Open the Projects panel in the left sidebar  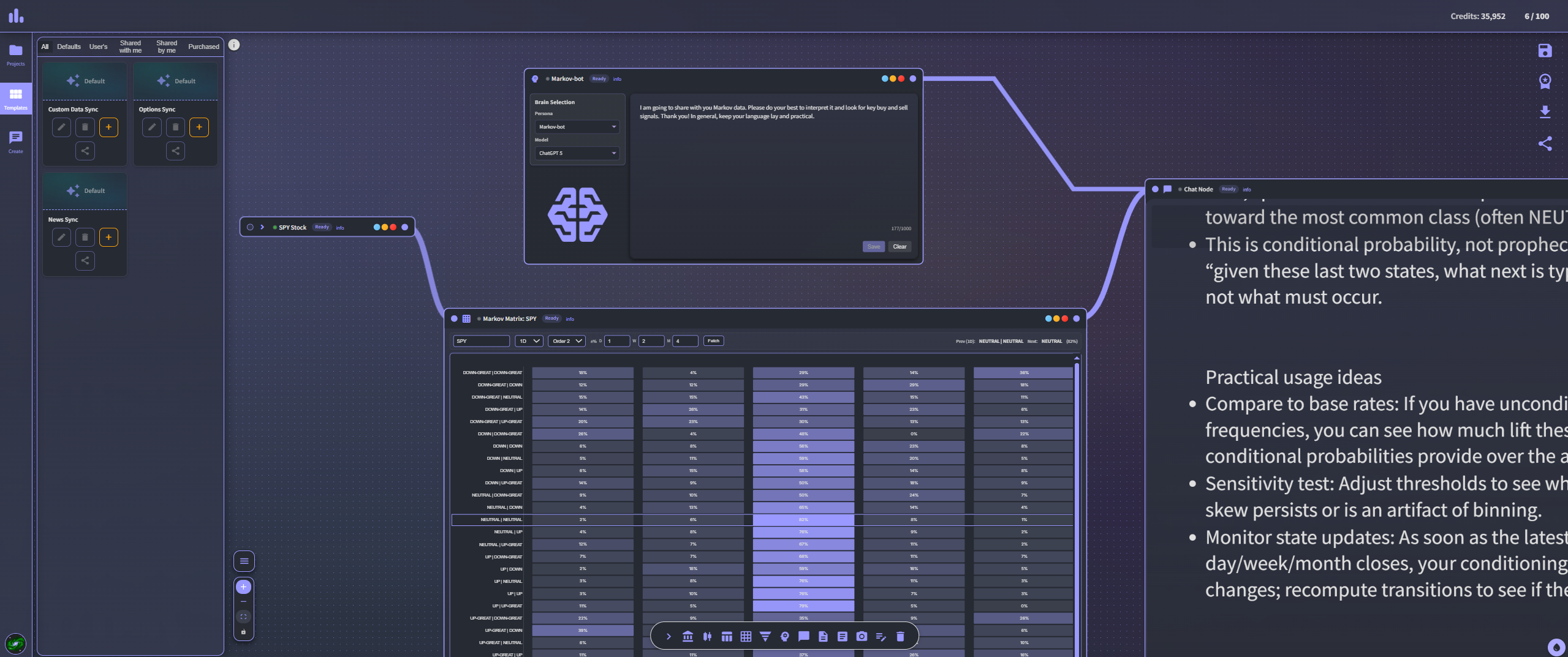[x=15, y=55]
